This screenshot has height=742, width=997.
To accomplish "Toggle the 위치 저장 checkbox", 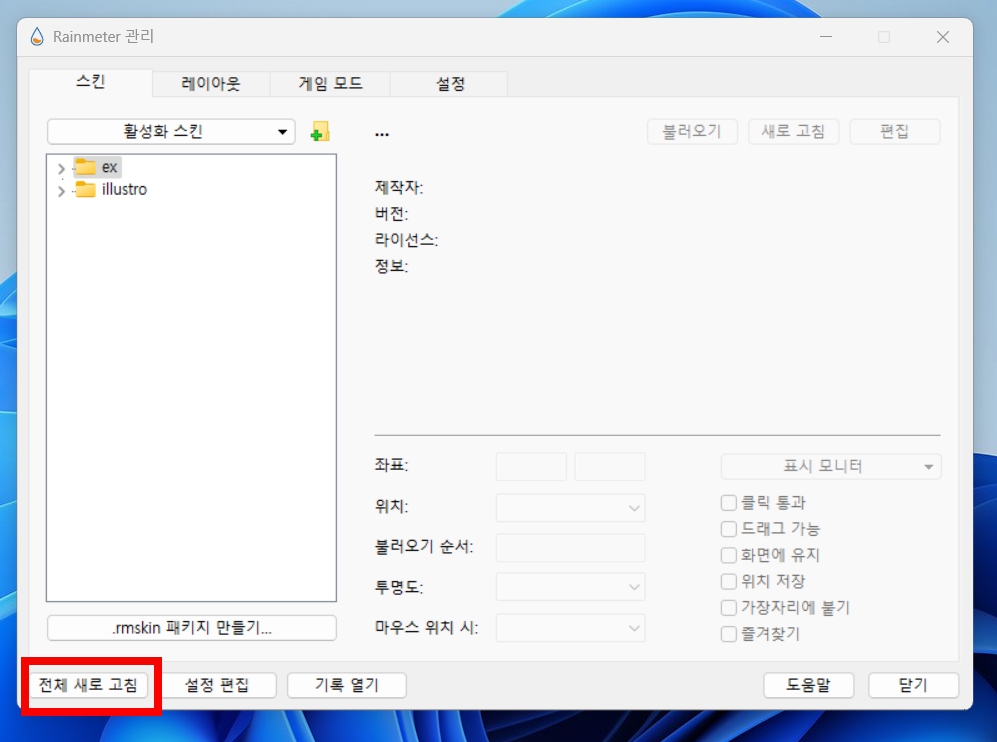I will click(729, 581).
